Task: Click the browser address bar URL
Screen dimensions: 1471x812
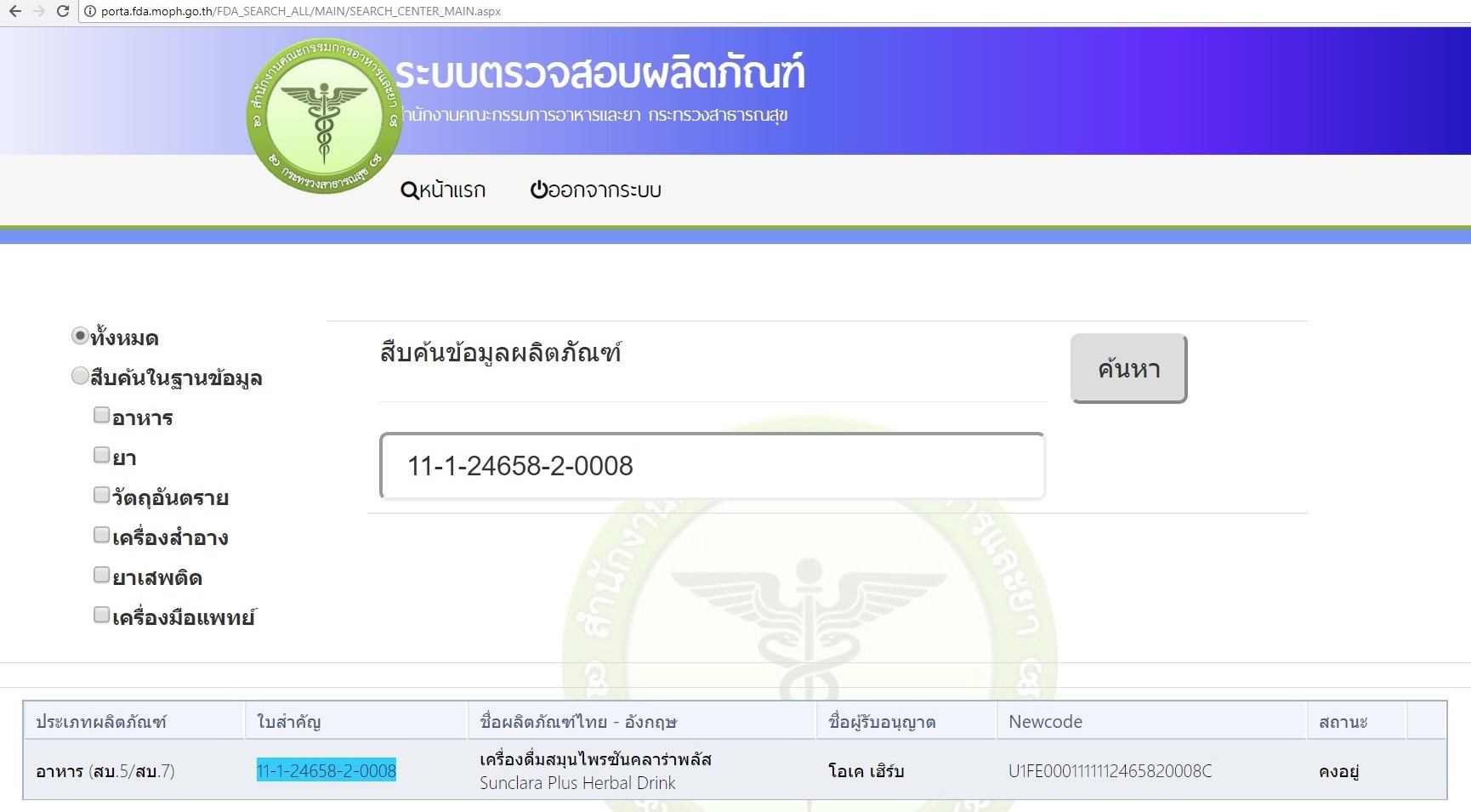Action: (301, 11)
